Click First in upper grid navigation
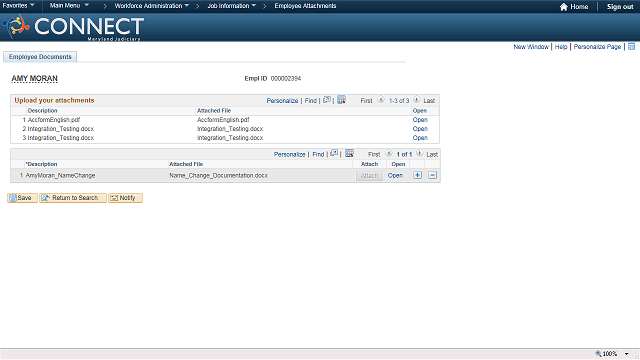Viewport: 640px width, 360px height. click(x=366, y=100)
